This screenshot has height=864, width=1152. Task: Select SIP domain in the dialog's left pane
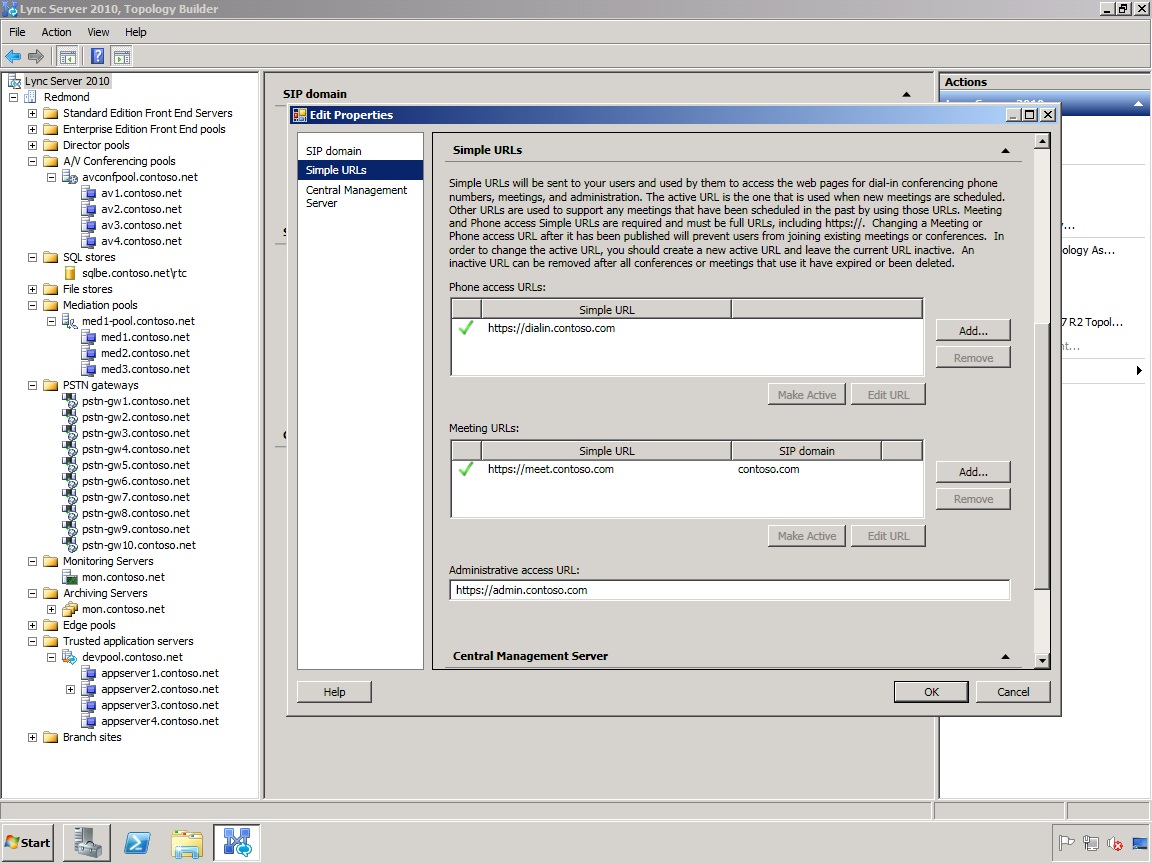(334, 151)
